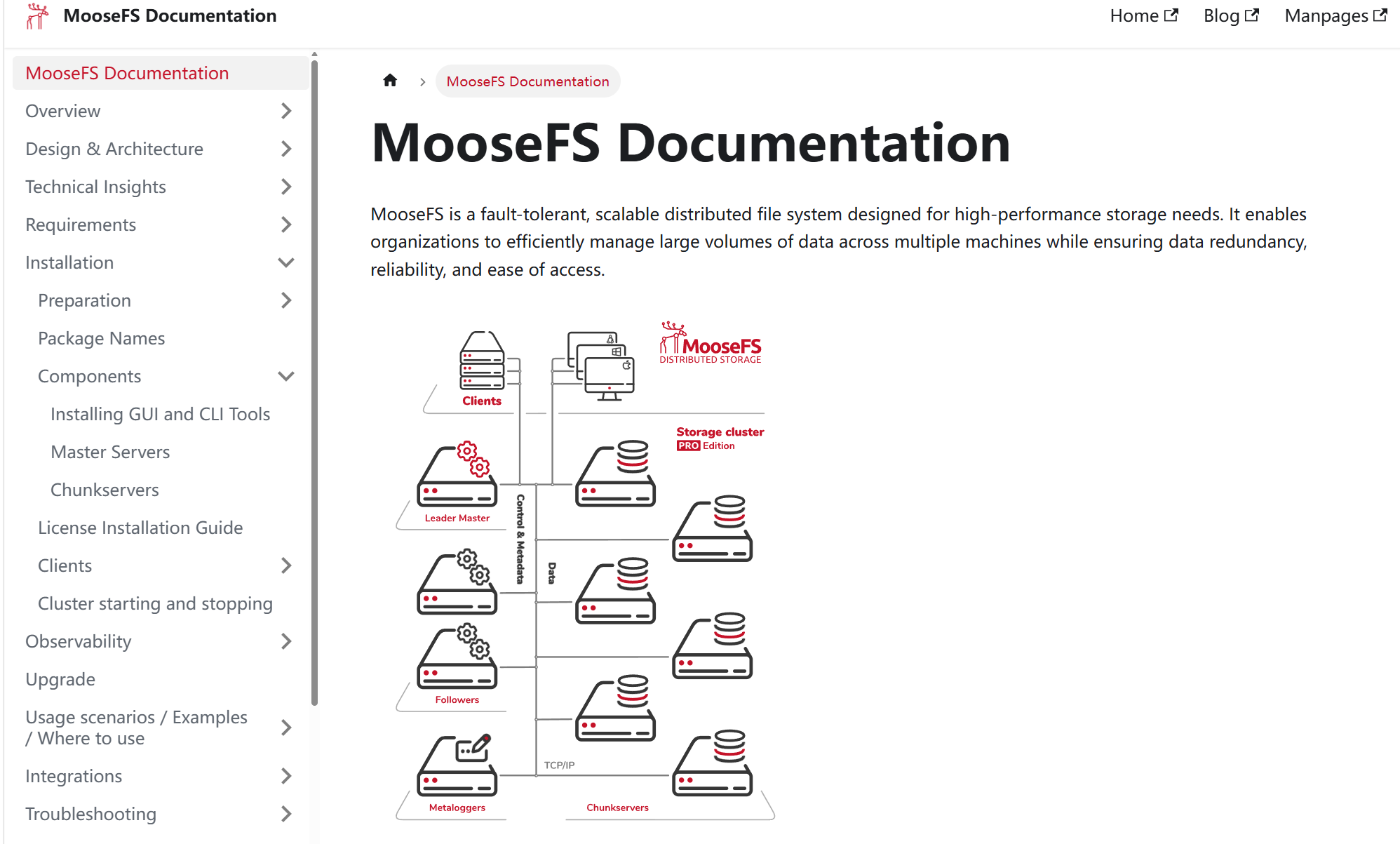This screenshot has width=1400, height=844.
Task: Click the Leader Master server icon in diagram
Action: coord(457,474)
